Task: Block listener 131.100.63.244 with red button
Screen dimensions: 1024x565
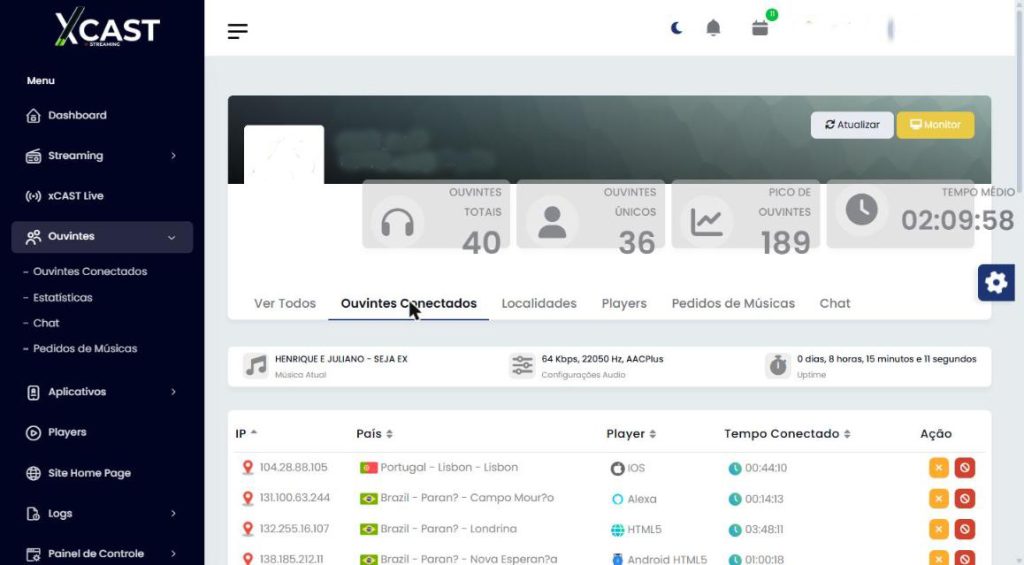Action: click(x=965, y=498)
